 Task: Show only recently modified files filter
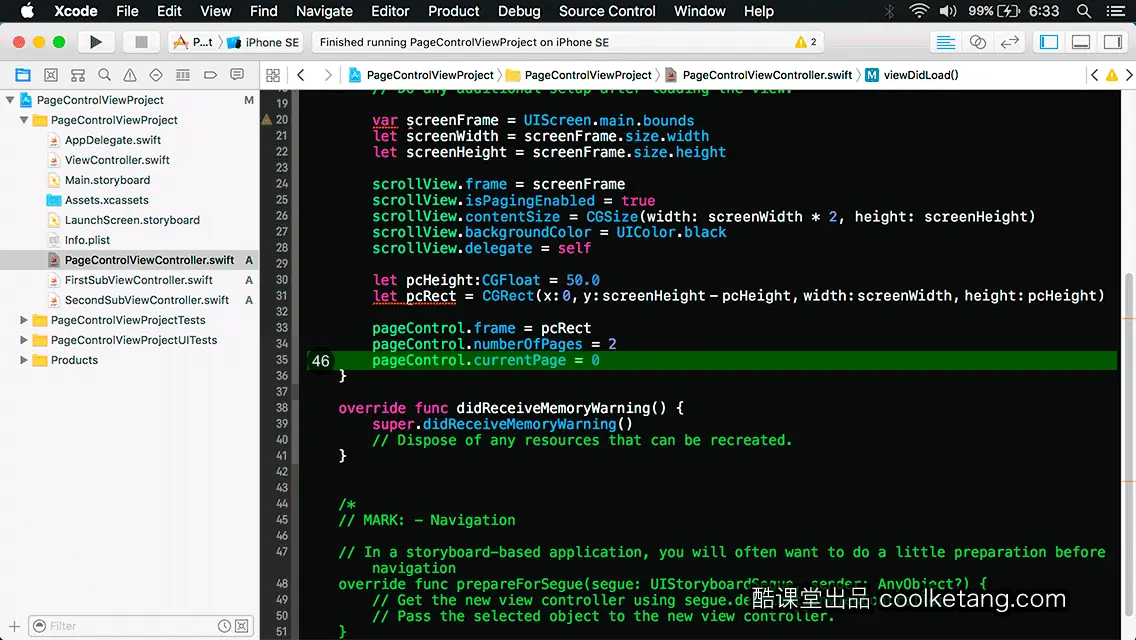pos(225,626)
